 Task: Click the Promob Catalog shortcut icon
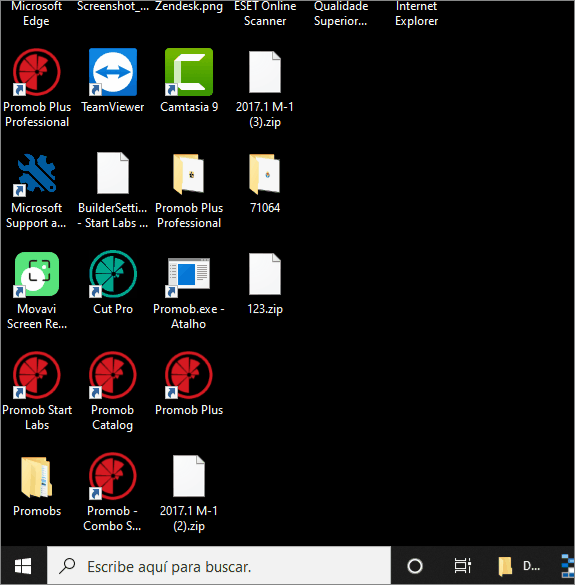tap(113, 375)
